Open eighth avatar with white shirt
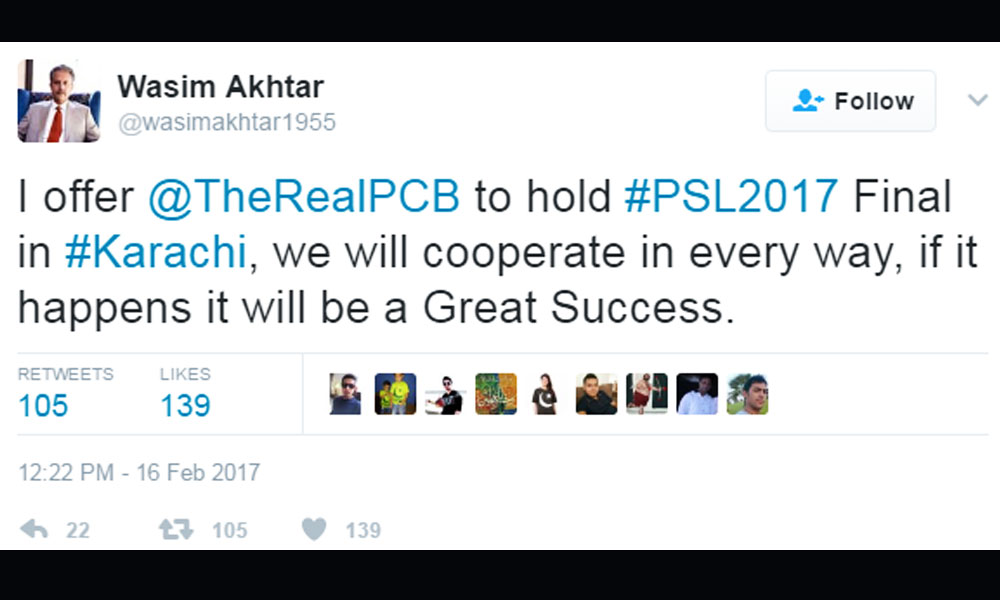 click(697, 394)
